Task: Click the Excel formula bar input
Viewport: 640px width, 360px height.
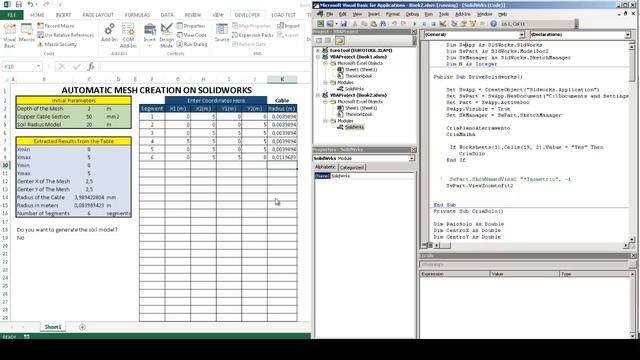Action: click(205, 66)
